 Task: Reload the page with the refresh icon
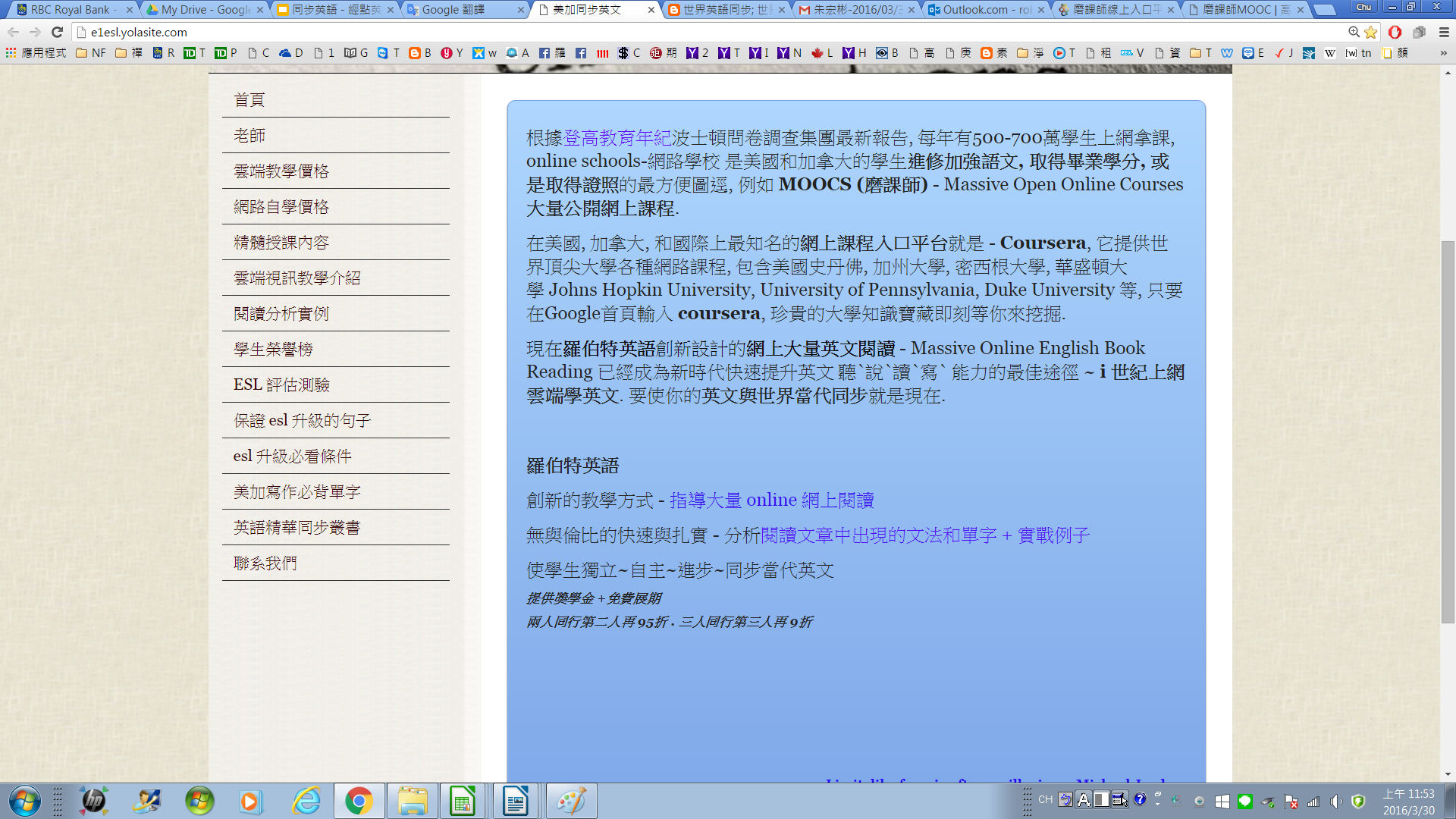tap(57, 32)
